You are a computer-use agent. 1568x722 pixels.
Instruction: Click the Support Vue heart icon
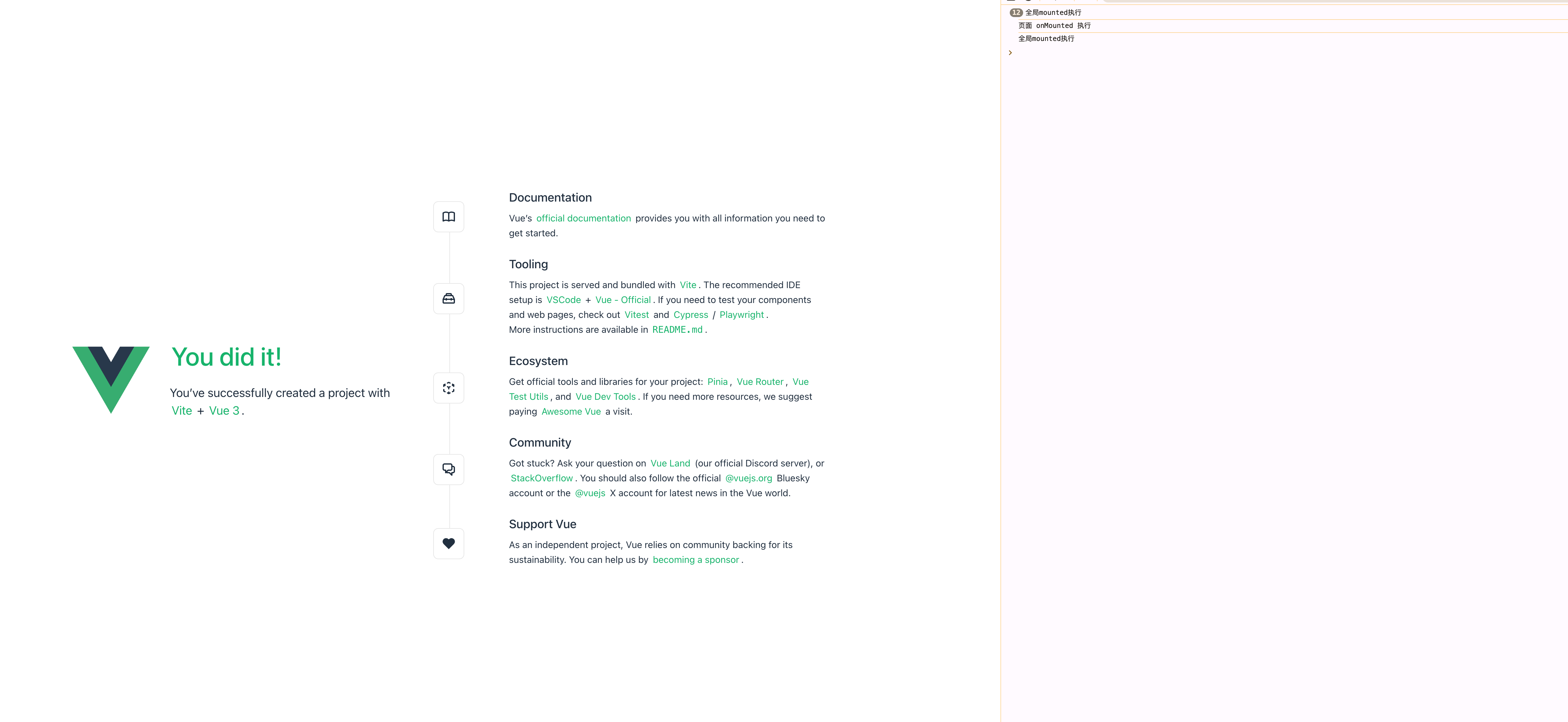click(449, 544)
